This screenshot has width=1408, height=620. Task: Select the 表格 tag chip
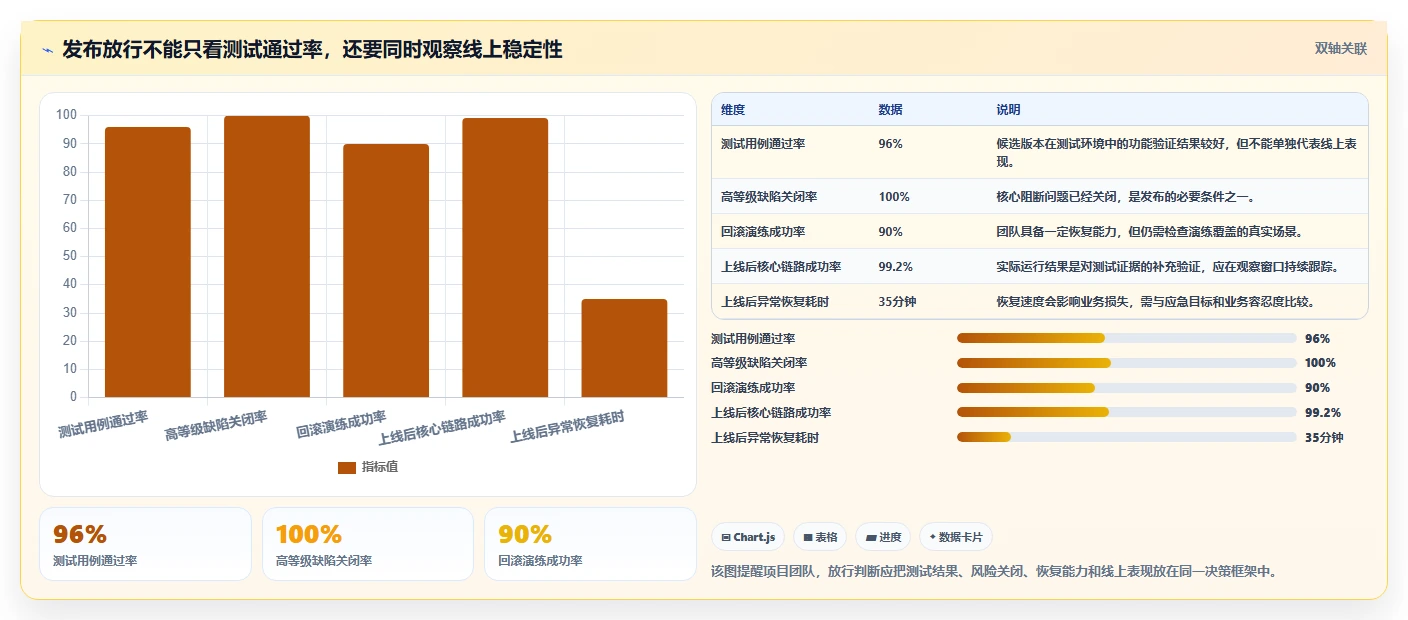pyautogui.click(x=820, y=537)
